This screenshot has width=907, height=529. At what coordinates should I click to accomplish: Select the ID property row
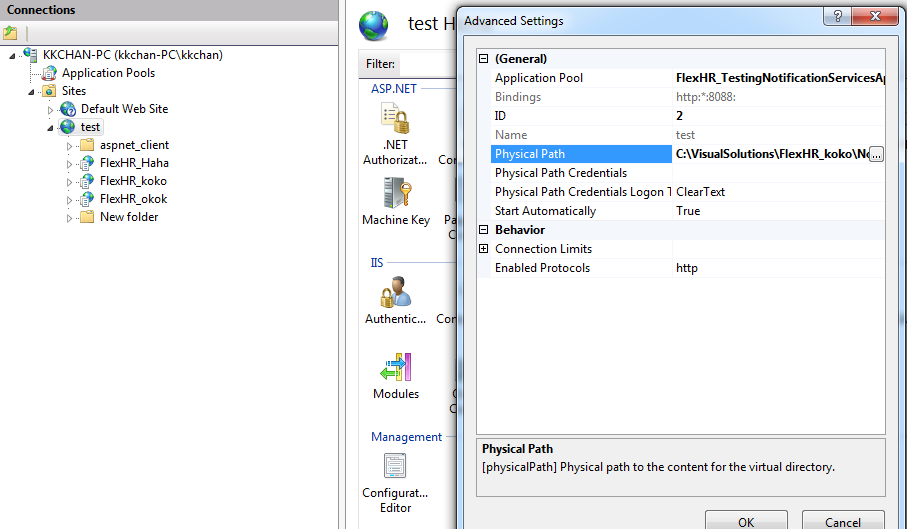pyautogui.click(x=687, y=116)
